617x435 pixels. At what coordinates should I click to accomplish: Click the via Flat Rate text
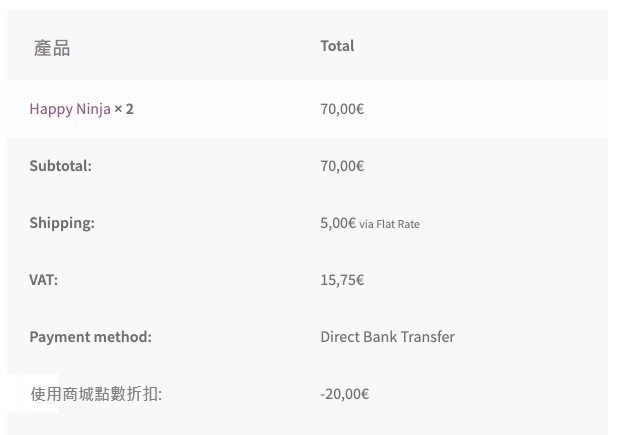(x=390, y=224)
